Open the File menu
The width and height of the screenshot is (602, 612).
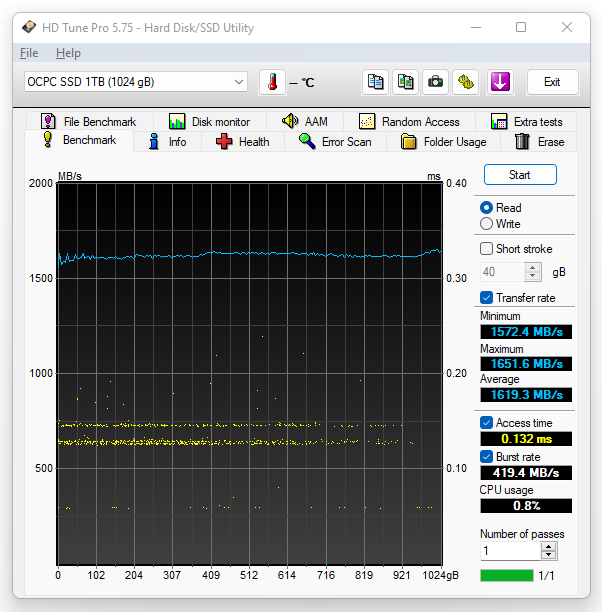coord(29,53)
